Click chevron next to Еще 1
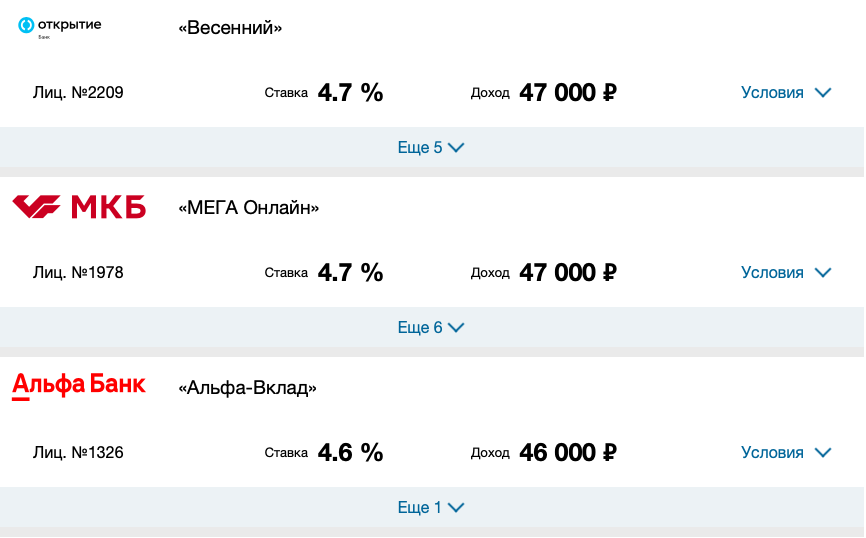 (x=456, y=508)
